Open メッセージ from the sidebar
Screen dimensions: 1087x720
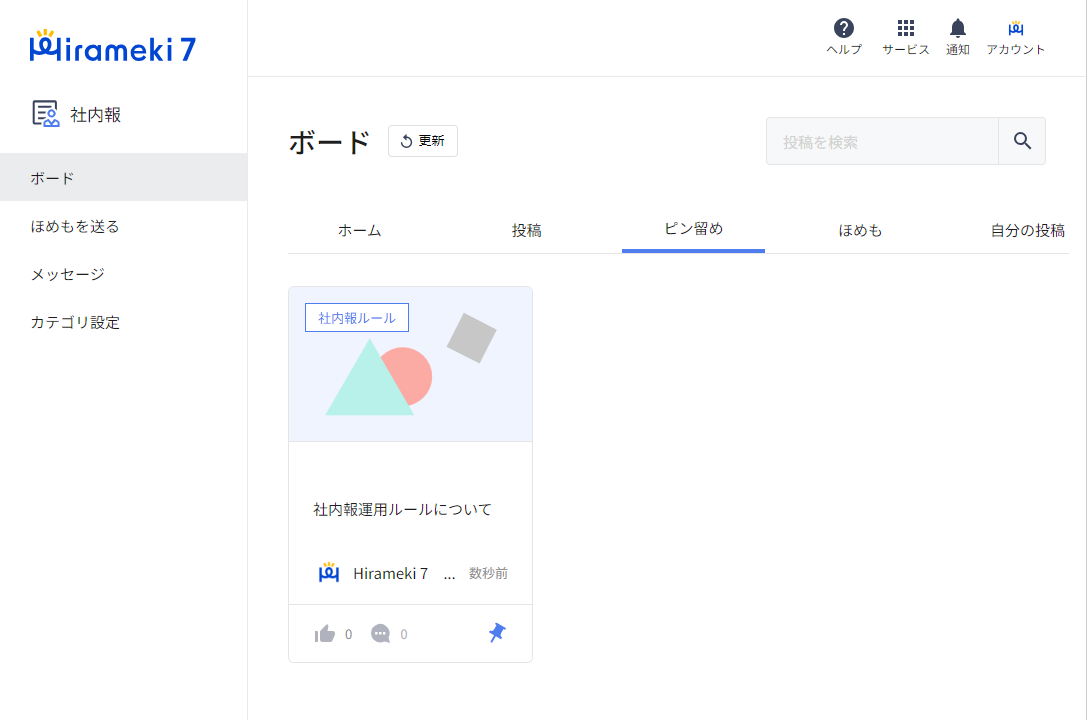(x=67, y=274)
